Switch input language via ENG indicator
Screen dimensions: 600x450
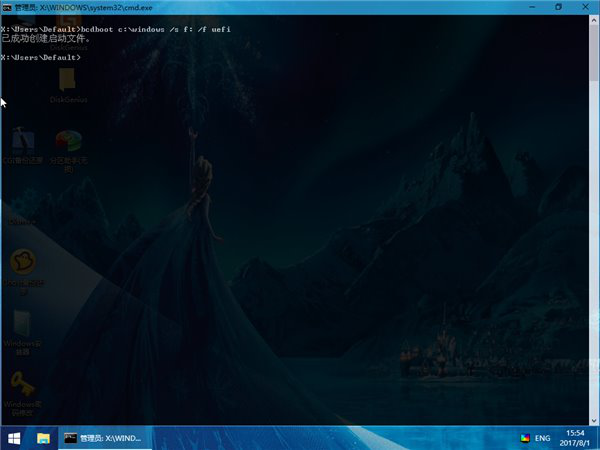coord(543,438)
